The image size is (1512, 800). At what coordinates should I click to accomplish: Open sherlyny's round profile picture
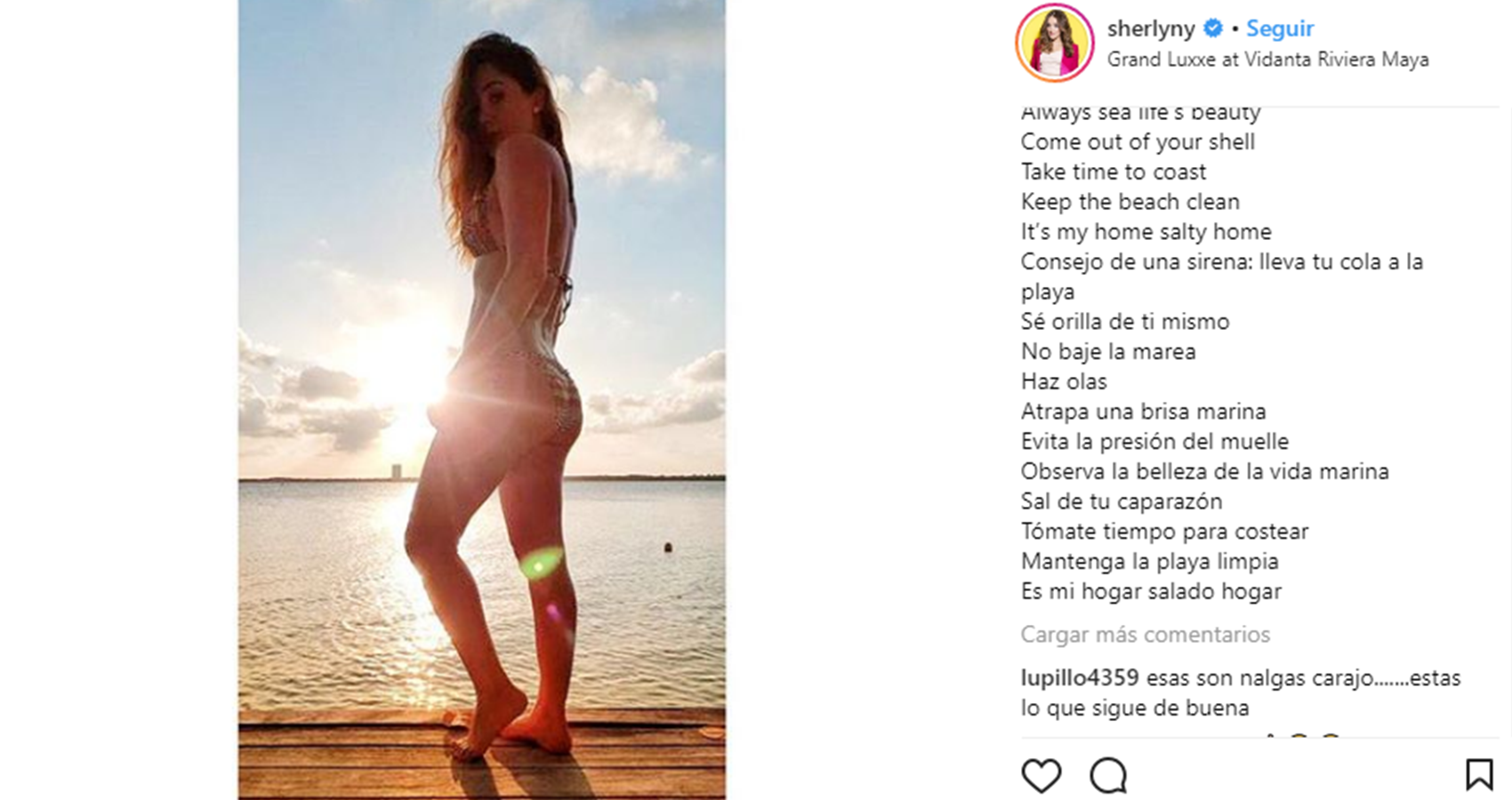coord(1055,43)
